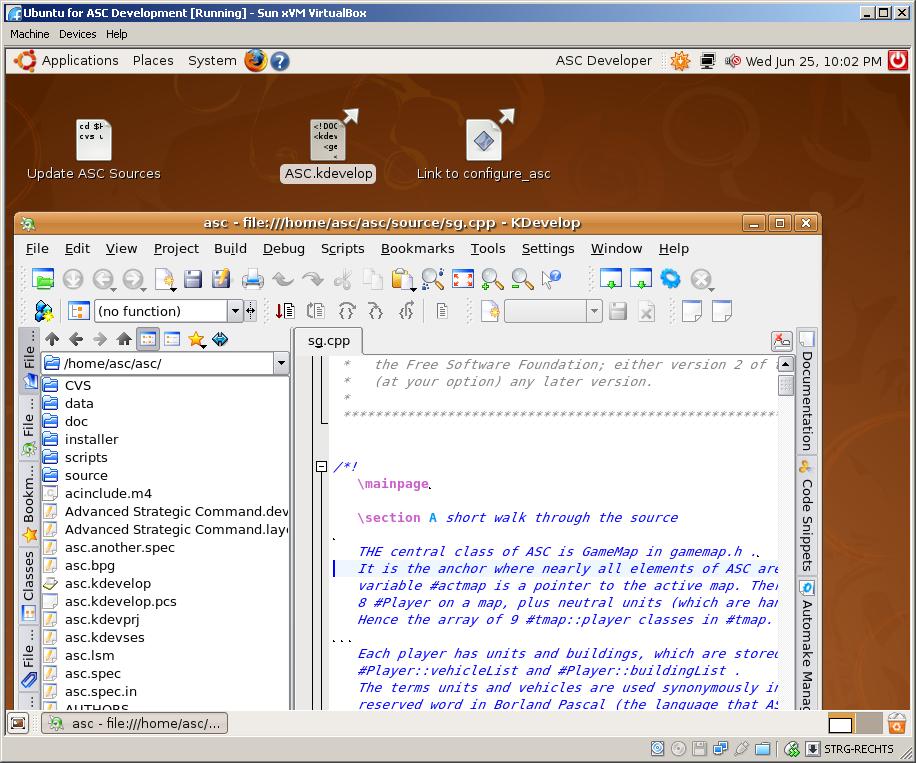Collapse the comment block fold marker

pyautogui.click(x=321, y=466)
